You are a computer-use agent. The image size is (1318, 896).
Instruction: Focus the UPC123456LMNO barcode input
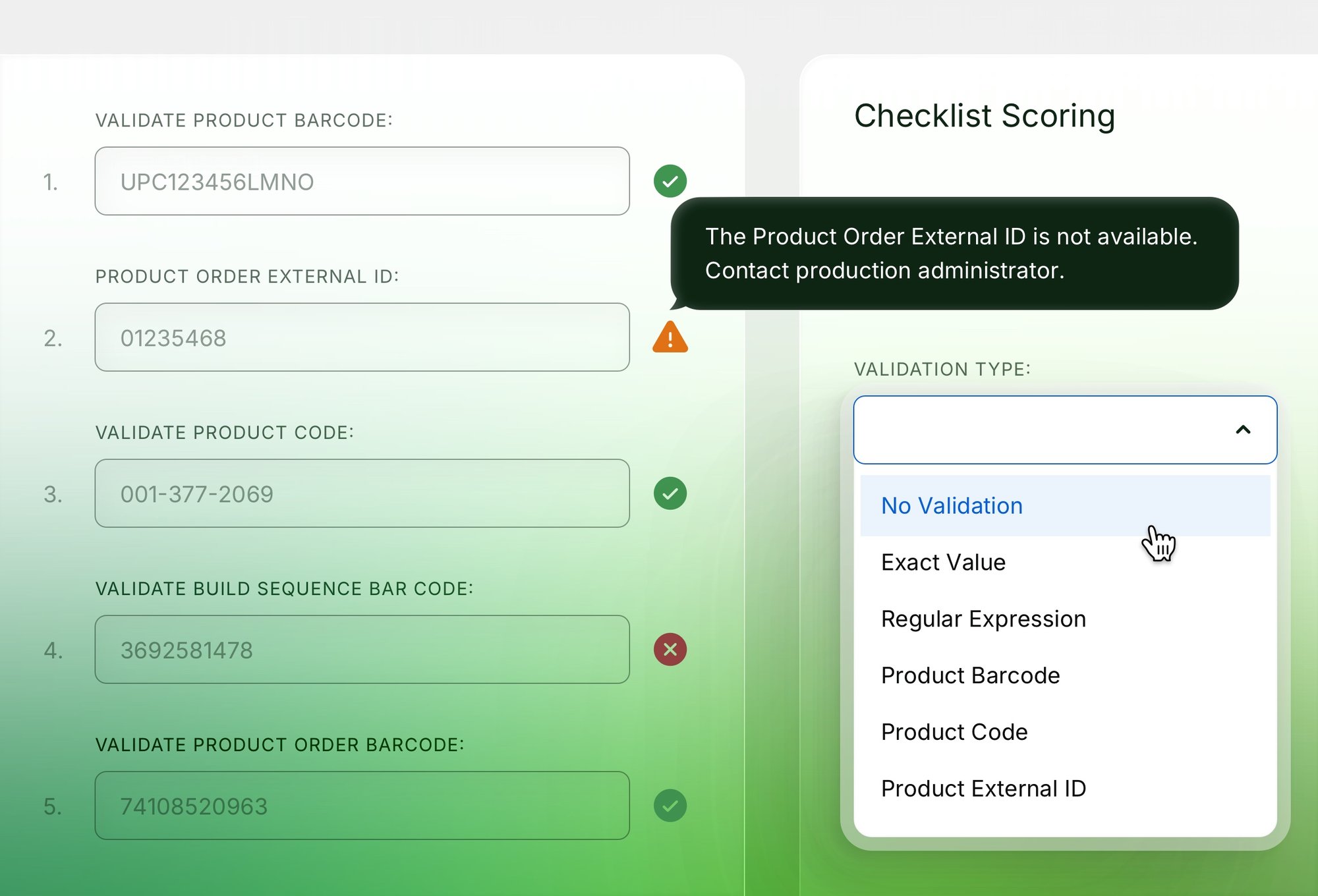pyautogui.click(x=362, y=181)
